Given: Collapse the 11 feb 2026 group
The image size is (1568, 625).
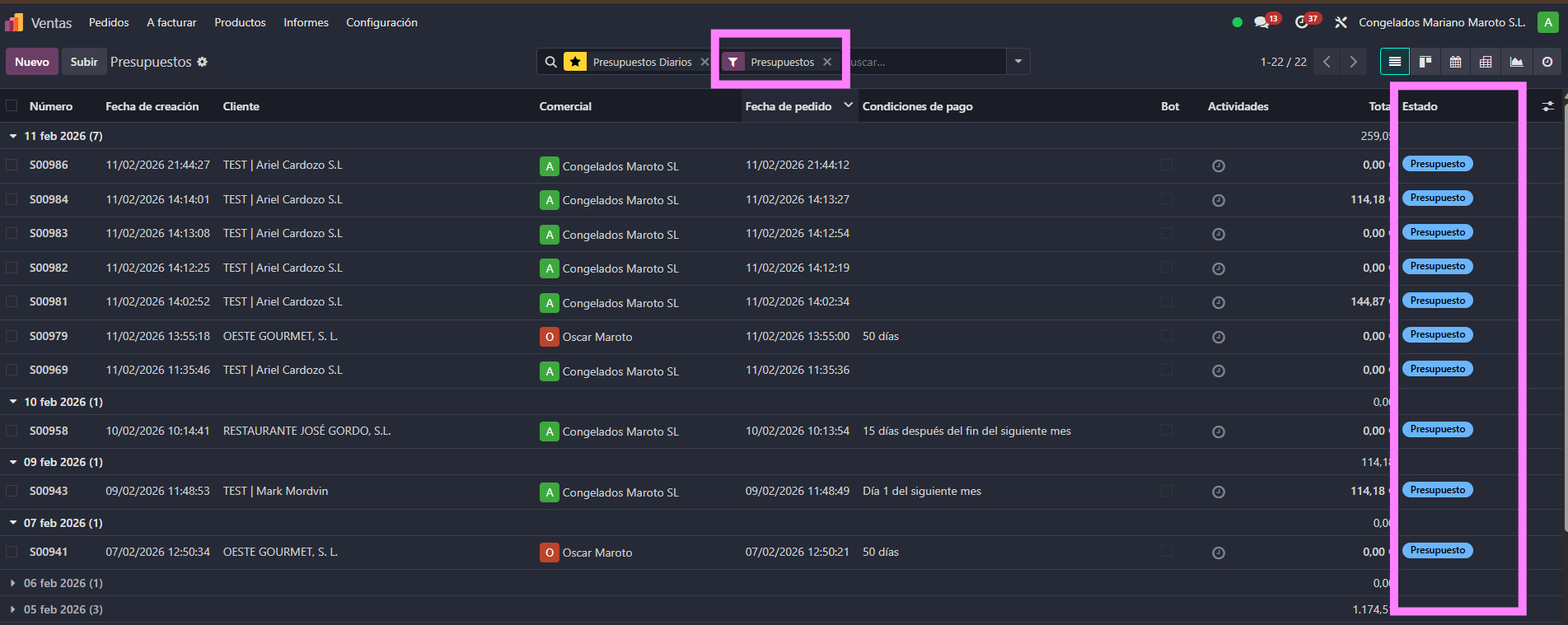Looking at the screenshot, I should pyautogui.click(x=13, y=136).
